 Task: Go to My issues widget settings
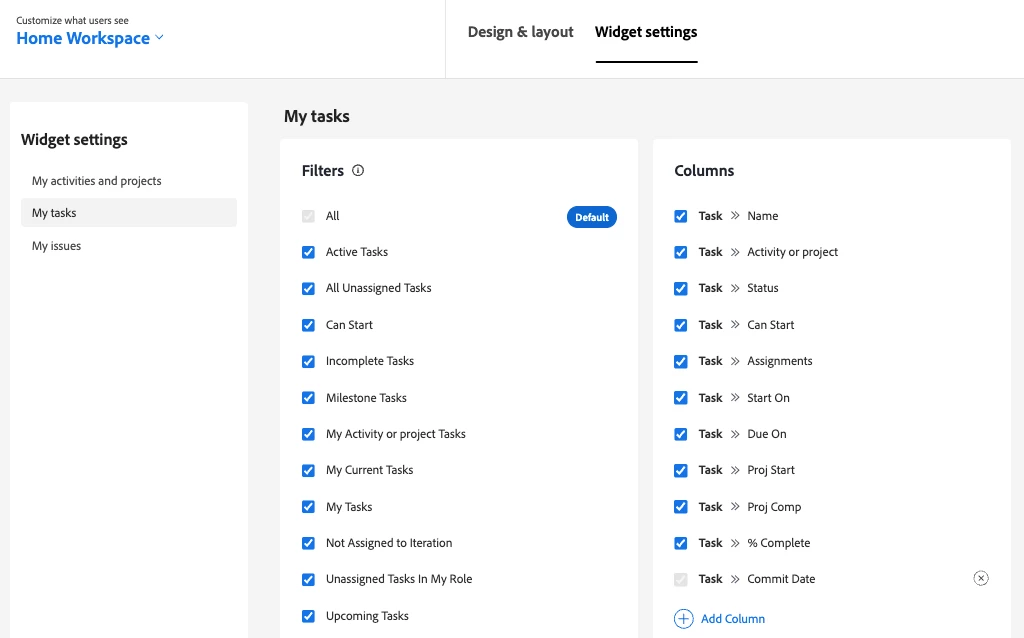point(57,246)
